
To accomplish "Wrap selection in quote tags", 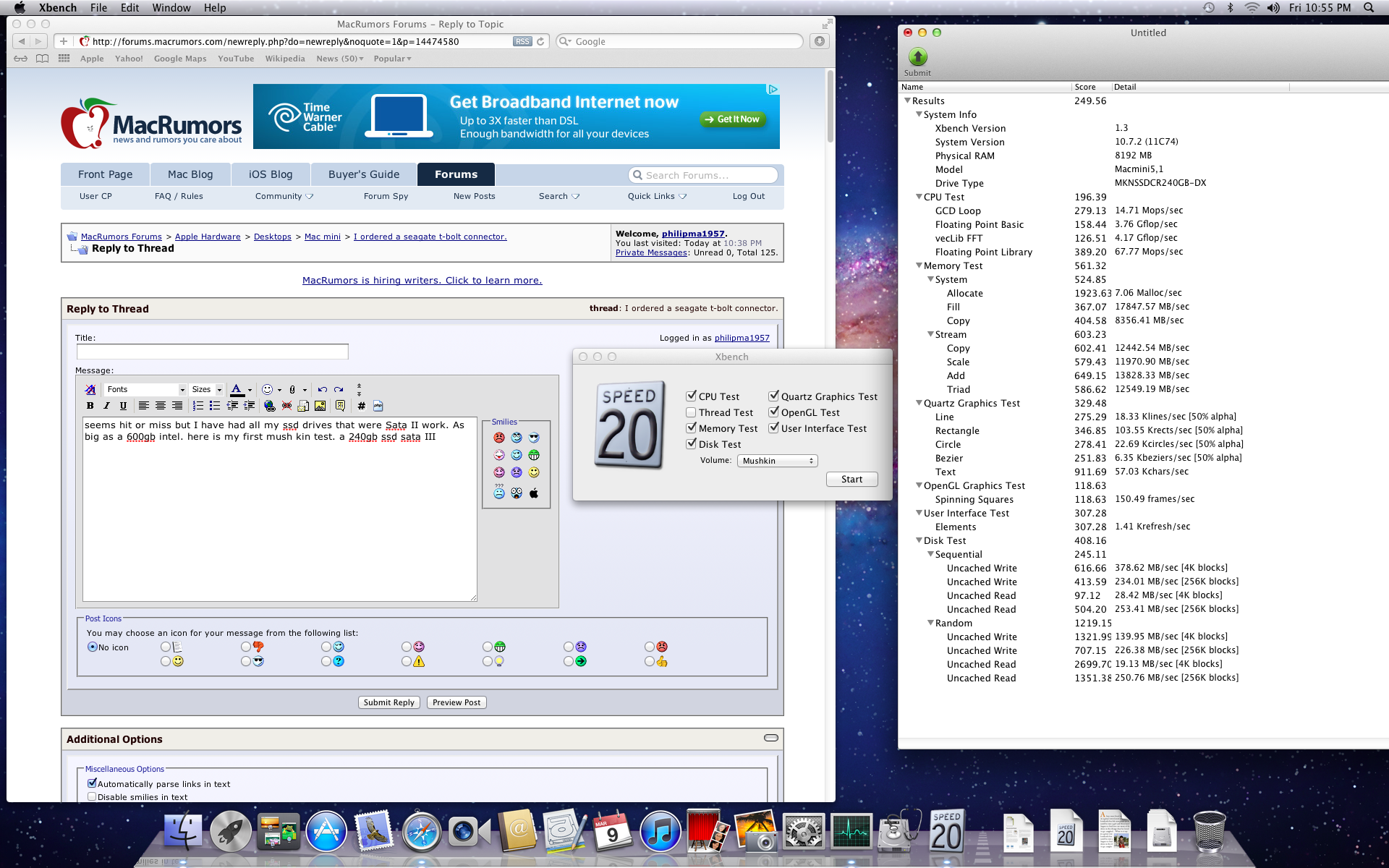I will click(x=340, y=406).
